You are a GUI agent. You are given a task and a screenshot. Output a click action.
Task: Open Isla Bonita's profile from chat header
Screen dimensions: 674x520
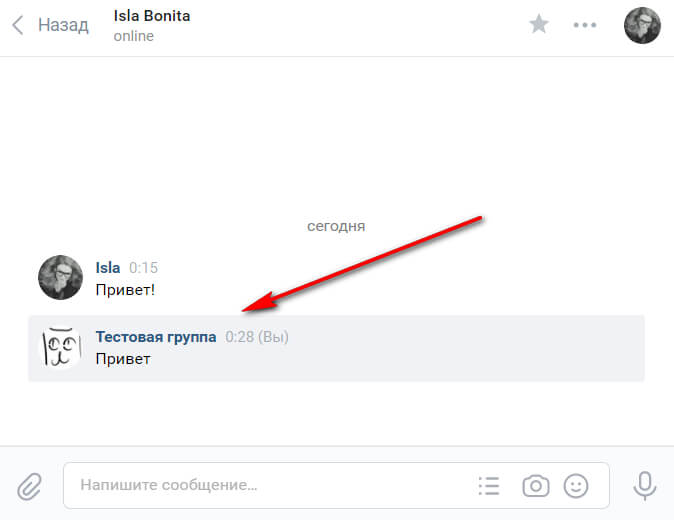[152, 17]
